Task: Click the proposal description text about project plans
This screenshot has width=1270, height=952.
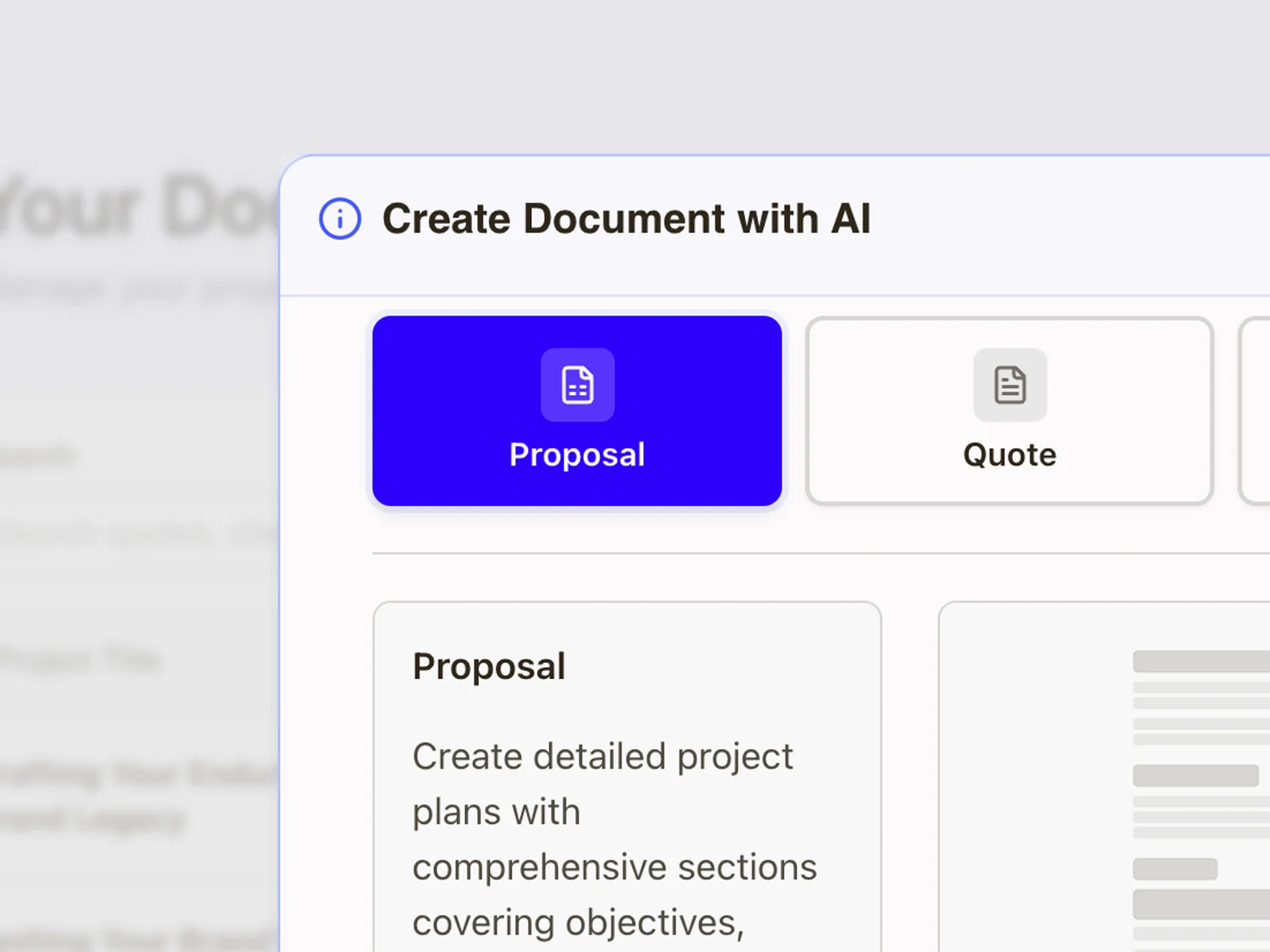Action: [614, 837]
